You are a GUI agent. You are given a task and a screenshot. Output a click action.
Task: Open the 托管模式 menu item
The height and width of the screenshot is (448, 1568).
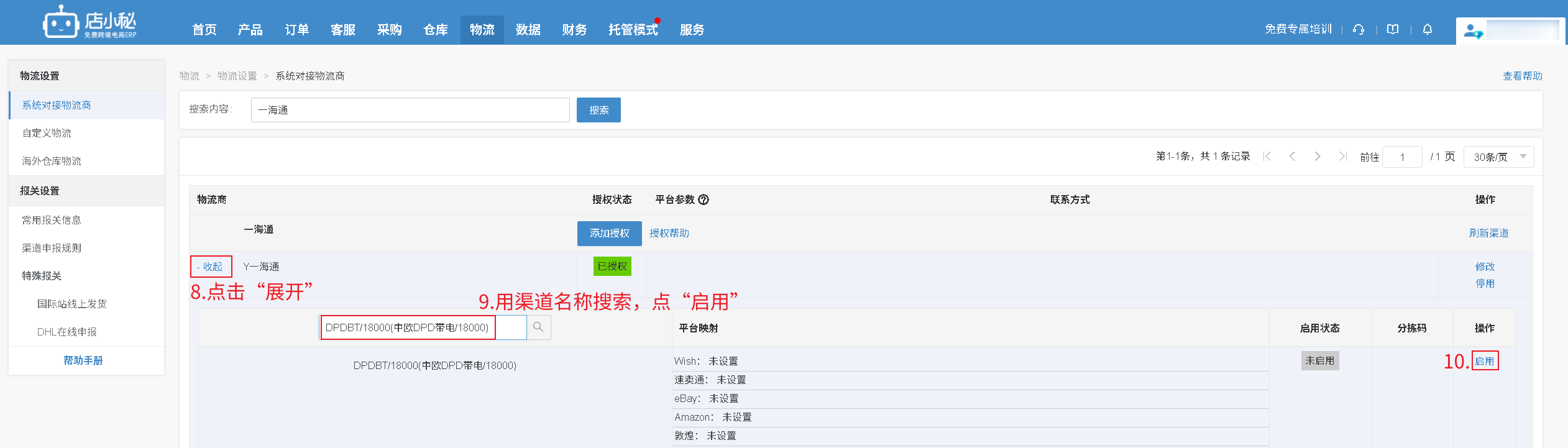click(633, 30)
